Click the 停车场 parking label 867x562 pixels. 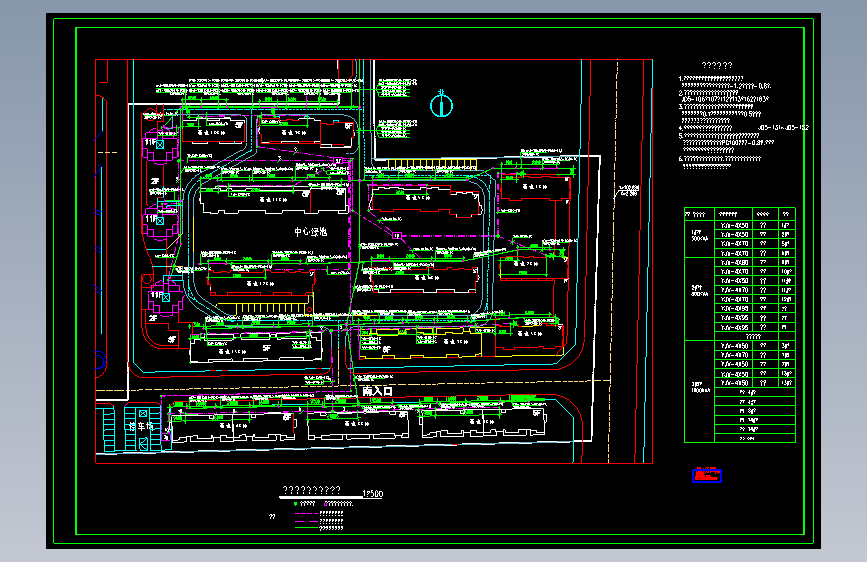tap(140, 426)
